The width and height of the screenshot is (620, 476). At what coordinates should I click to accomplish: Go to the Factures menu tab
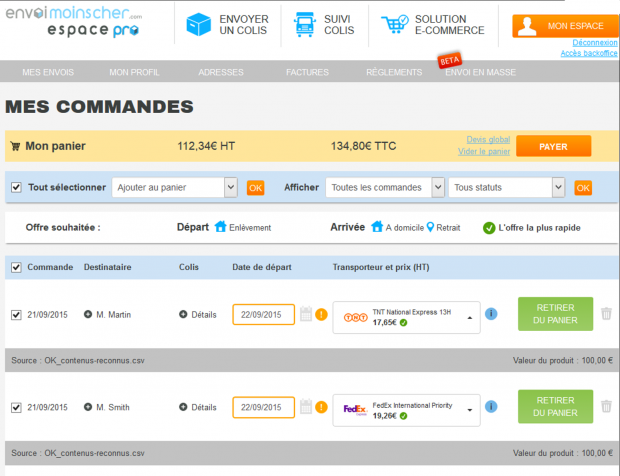click(307, 72)
